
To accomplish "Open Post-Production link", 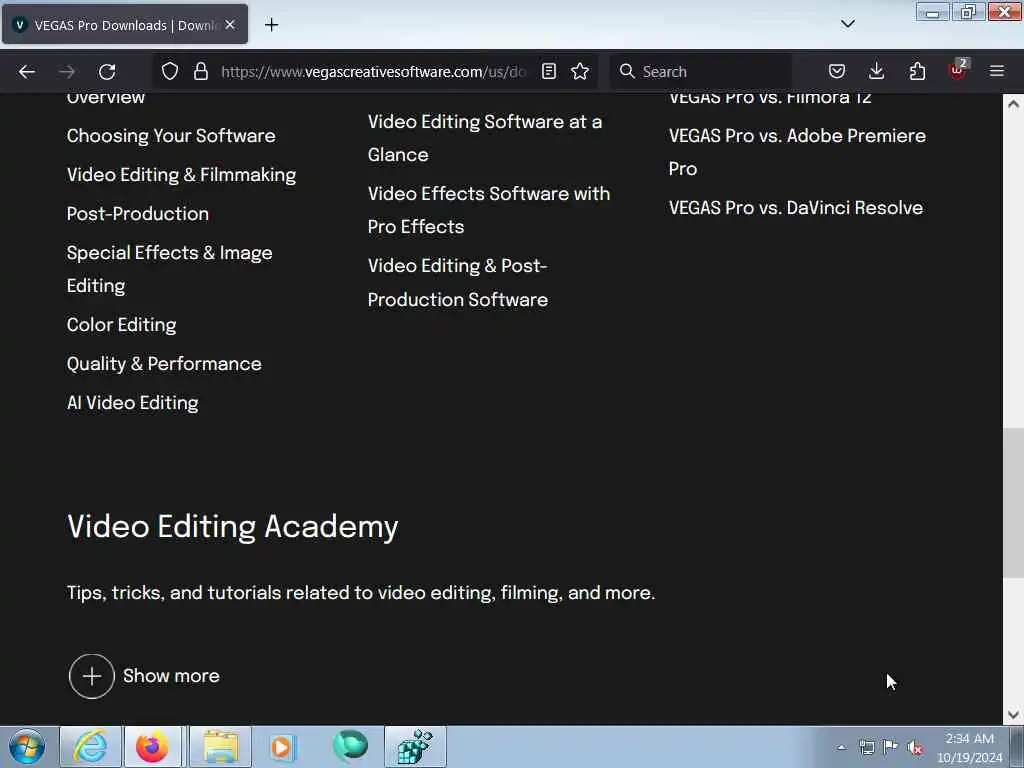I will (x=138, y=214).
